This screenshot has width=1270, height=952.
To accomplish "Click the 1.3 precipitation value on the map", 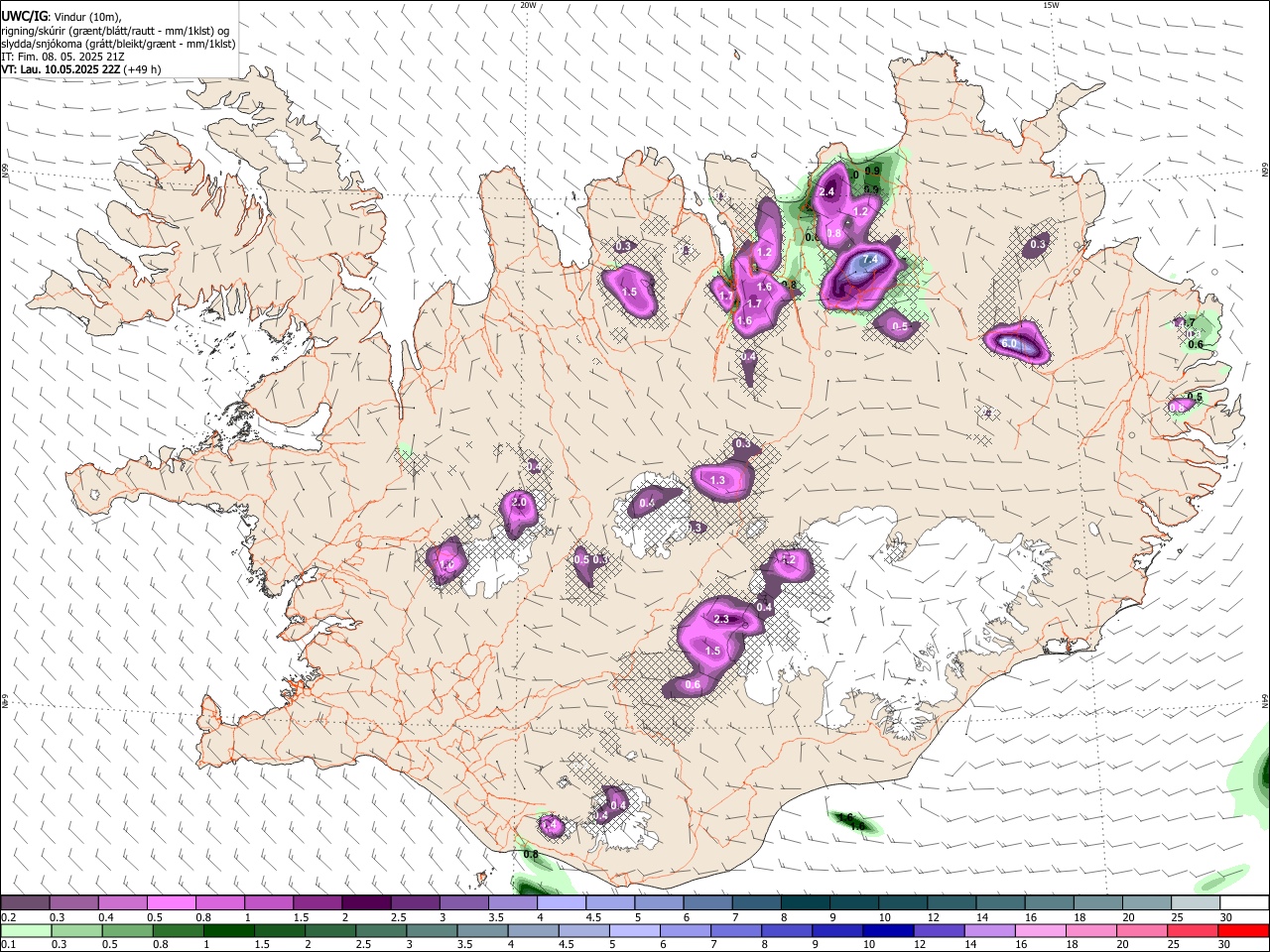I will pyautogui.click(x=717, y=480).
